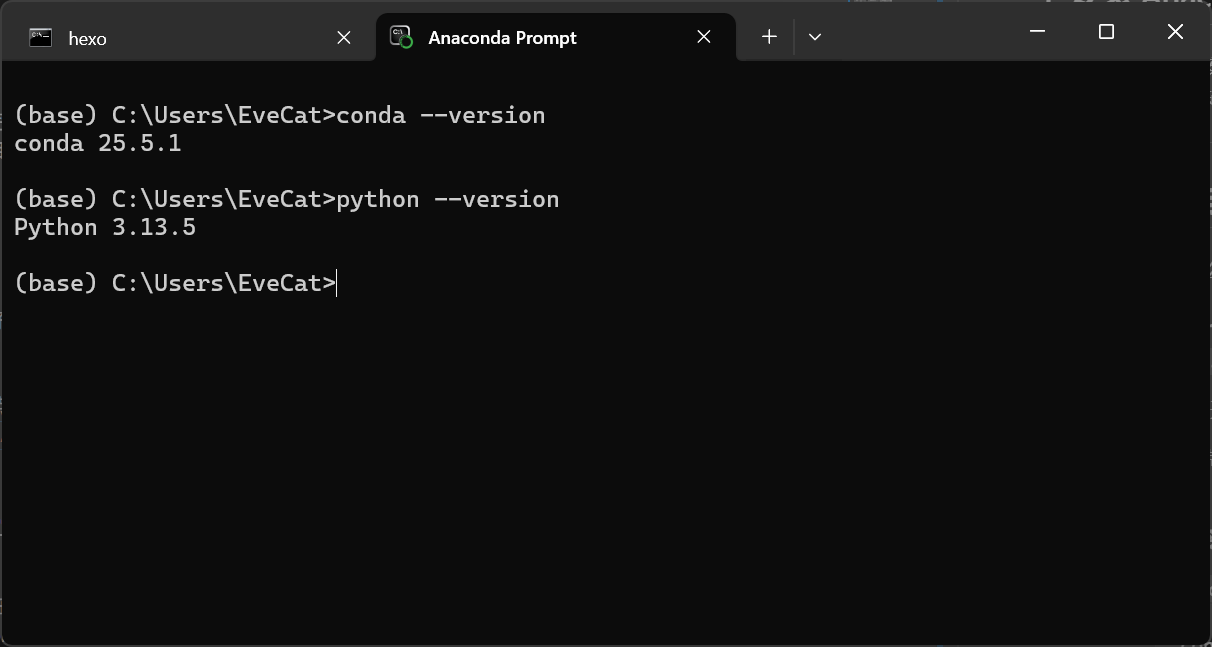
Task: Close the terminal window
Action: point(1175,32)
